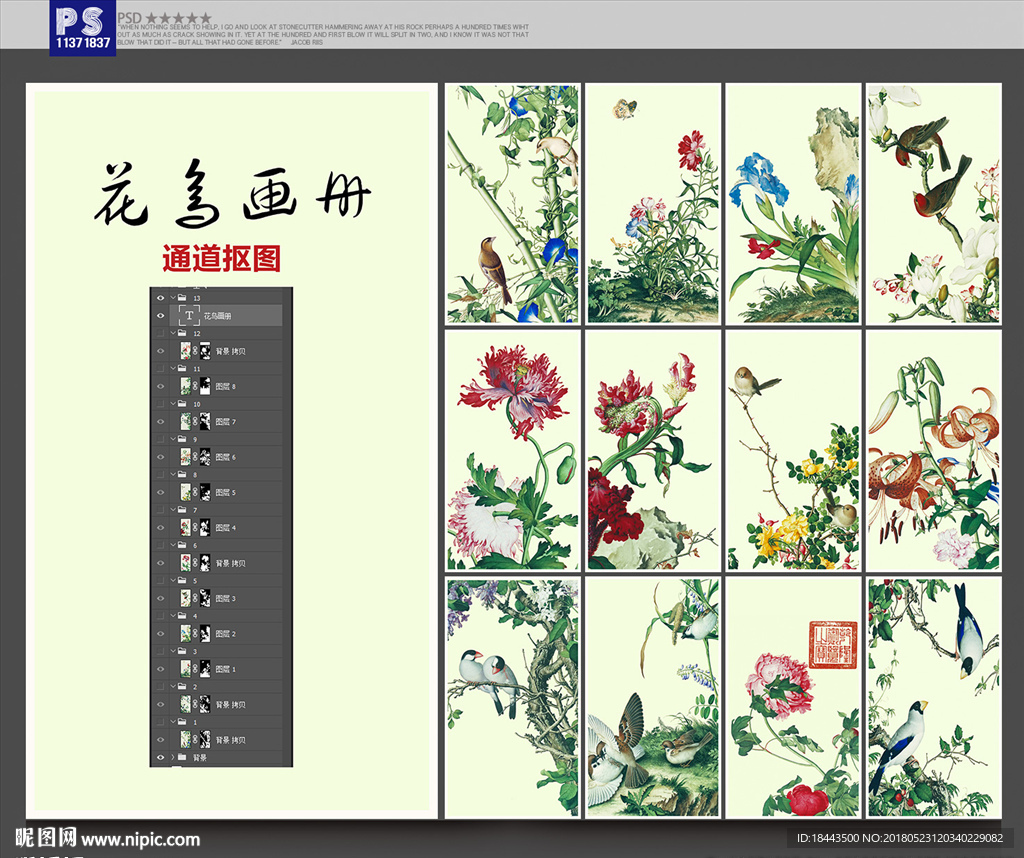
Task: Hide the 花鸟画册 text layer
Action: pos(160,315)
